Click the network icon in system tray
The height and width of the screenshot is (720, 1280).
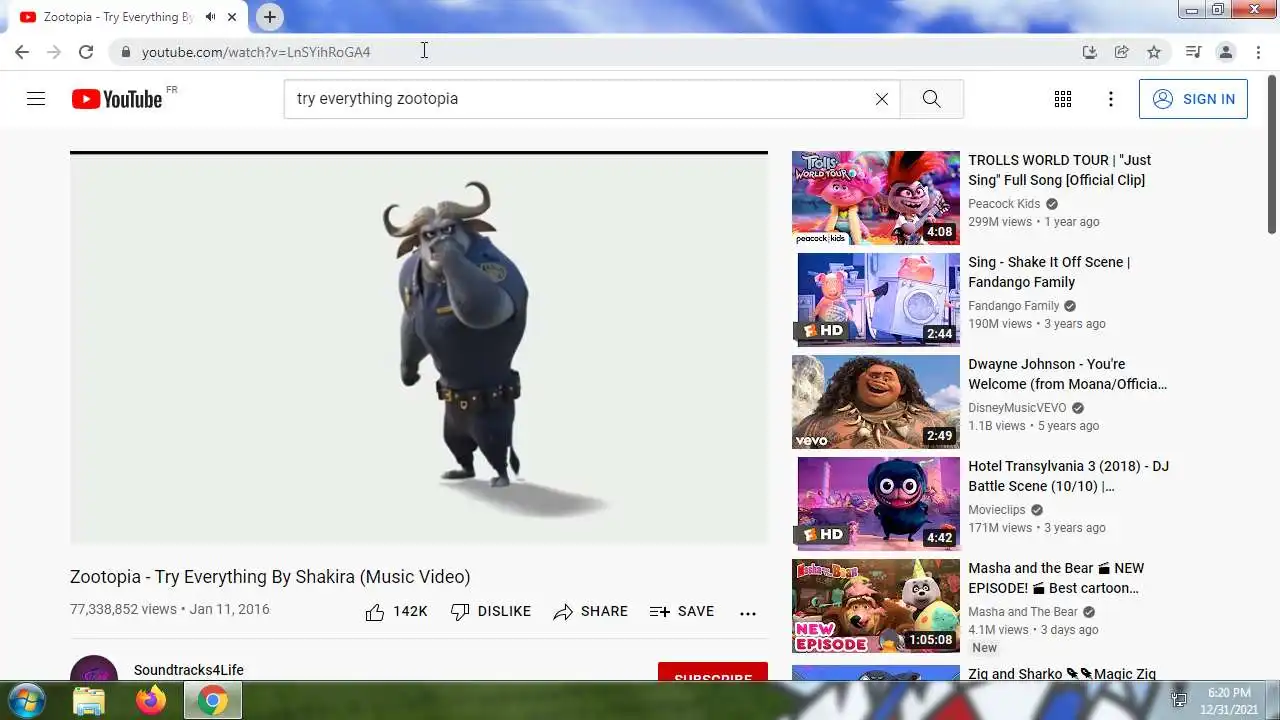(x=1179, y=700)
